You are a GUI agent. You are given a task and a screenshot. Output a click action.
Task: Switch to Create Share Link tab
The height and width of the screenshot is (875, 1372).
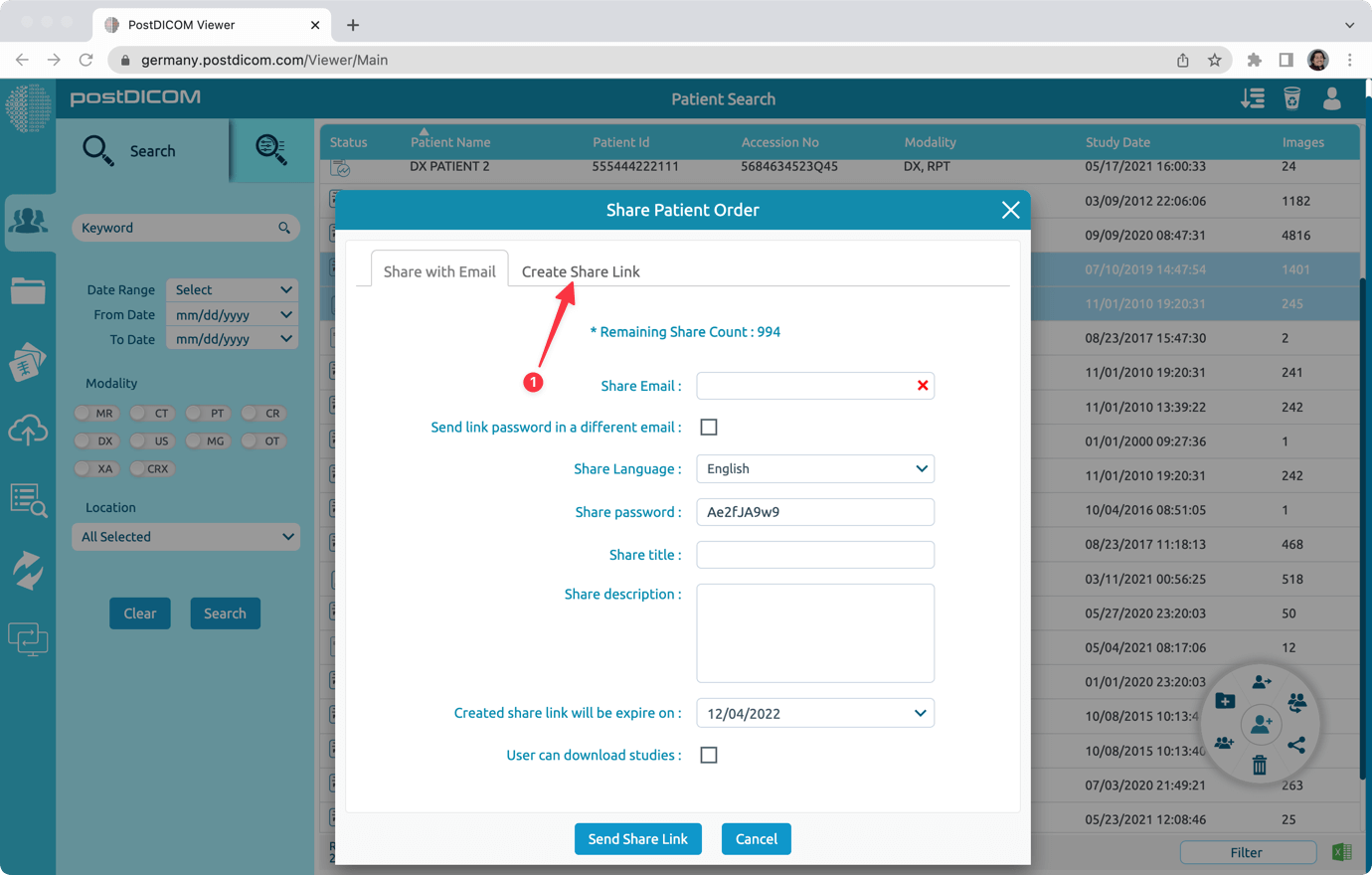pyautogui.click(x=581, y=271)
